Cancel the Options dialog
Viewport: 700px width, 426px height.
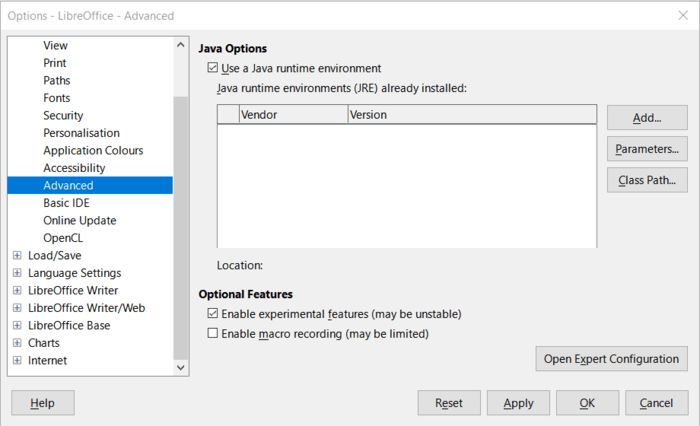click(656, 403)
